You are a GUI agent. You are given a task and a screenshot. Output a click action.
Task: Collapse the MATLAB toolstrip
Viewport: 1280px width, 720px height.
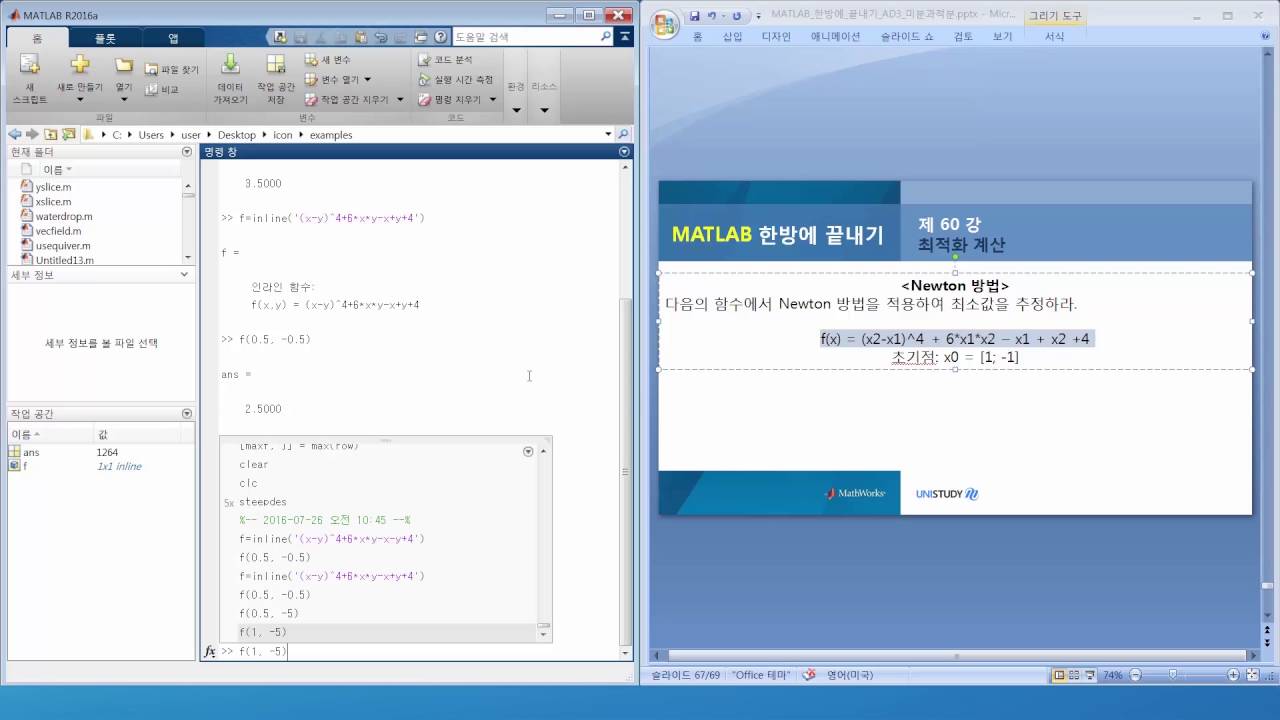coord(624,37)
